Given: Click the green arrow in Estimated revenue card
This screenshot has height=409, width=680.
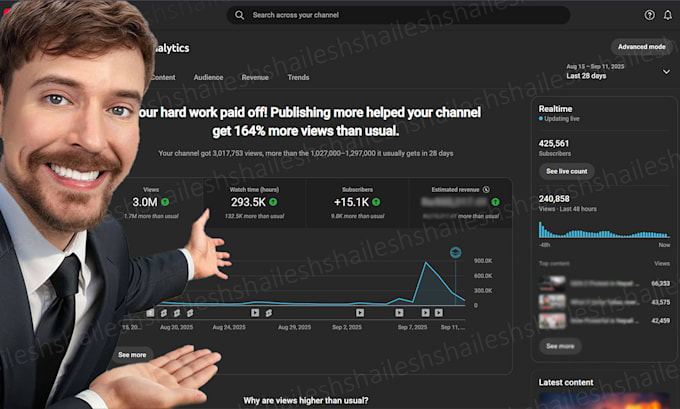Looking at the screenshot, I should click(495, 202).
